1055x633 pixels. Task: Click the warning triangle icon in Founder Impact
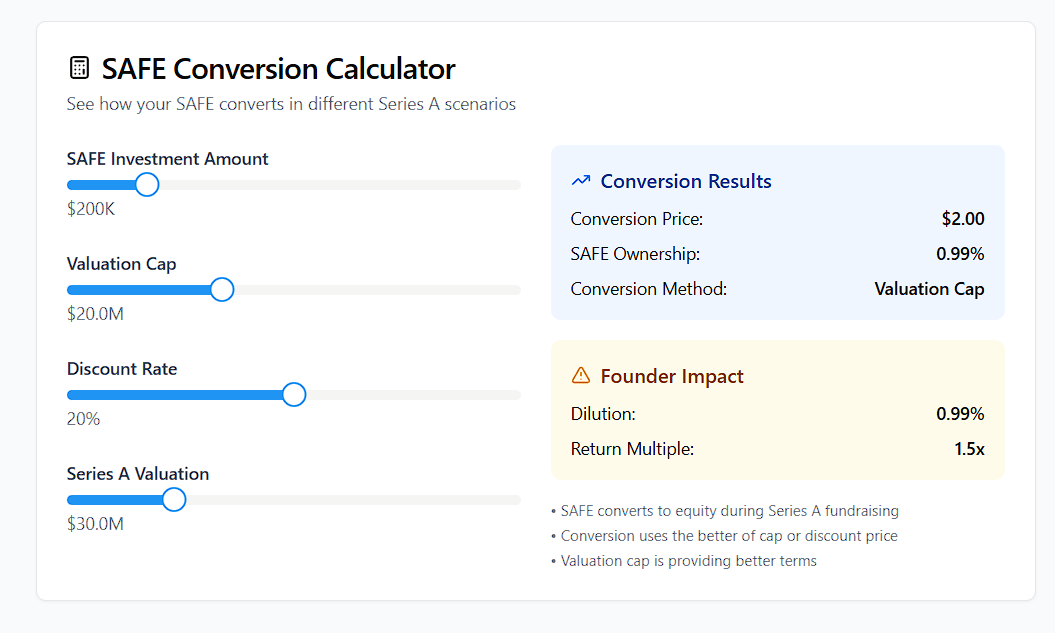[x=581, y=376]
